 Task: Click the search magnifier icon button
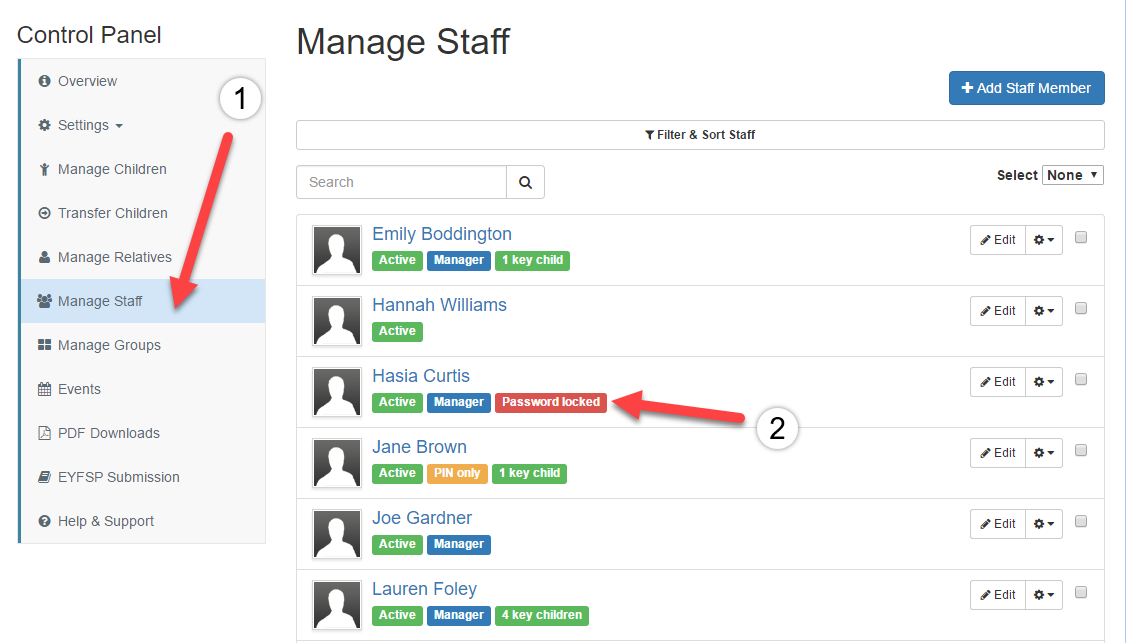tap(525, 182)
